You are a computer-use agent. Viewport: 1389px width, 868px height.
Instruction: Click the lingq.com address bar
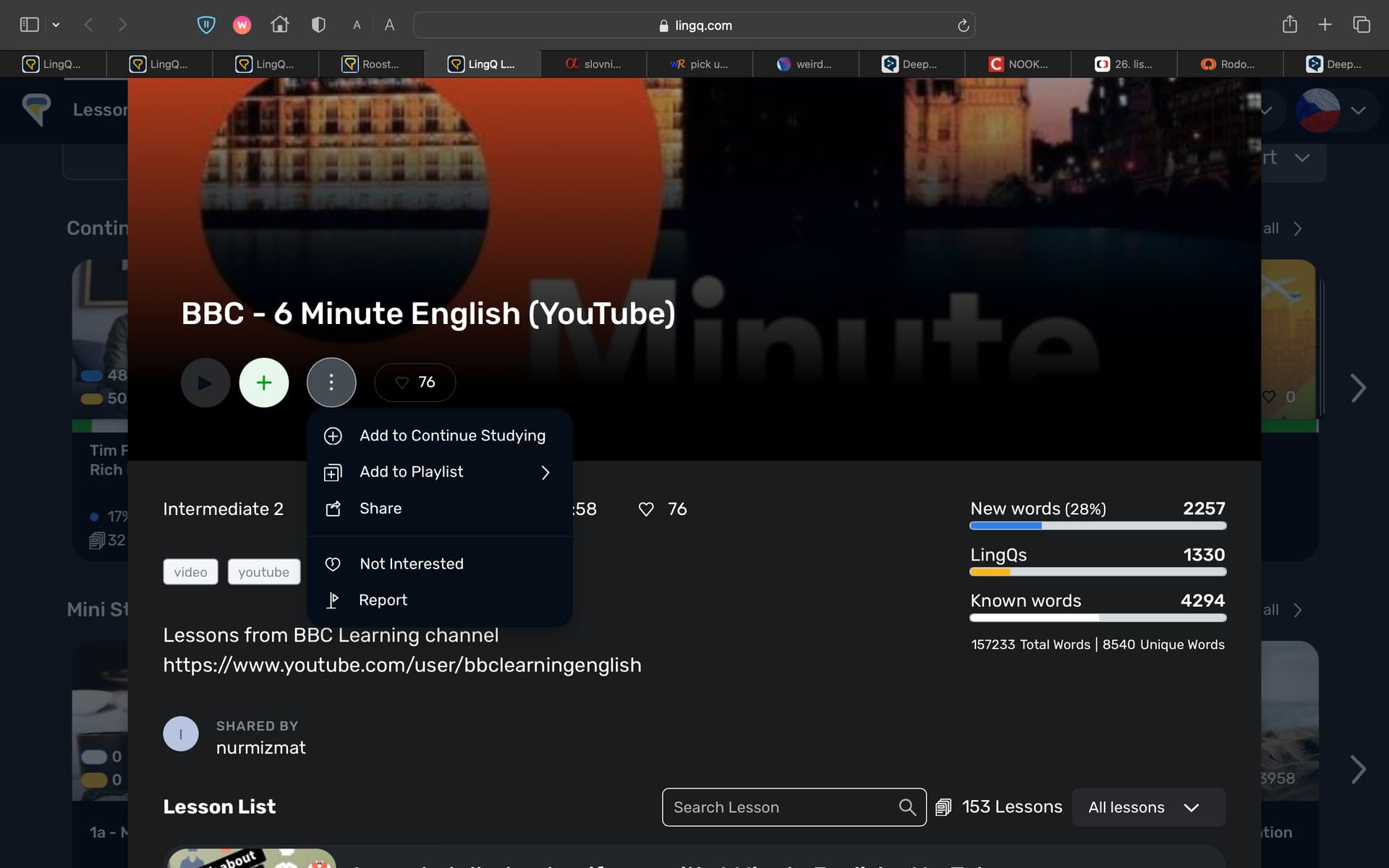click(x=694, y=25)
